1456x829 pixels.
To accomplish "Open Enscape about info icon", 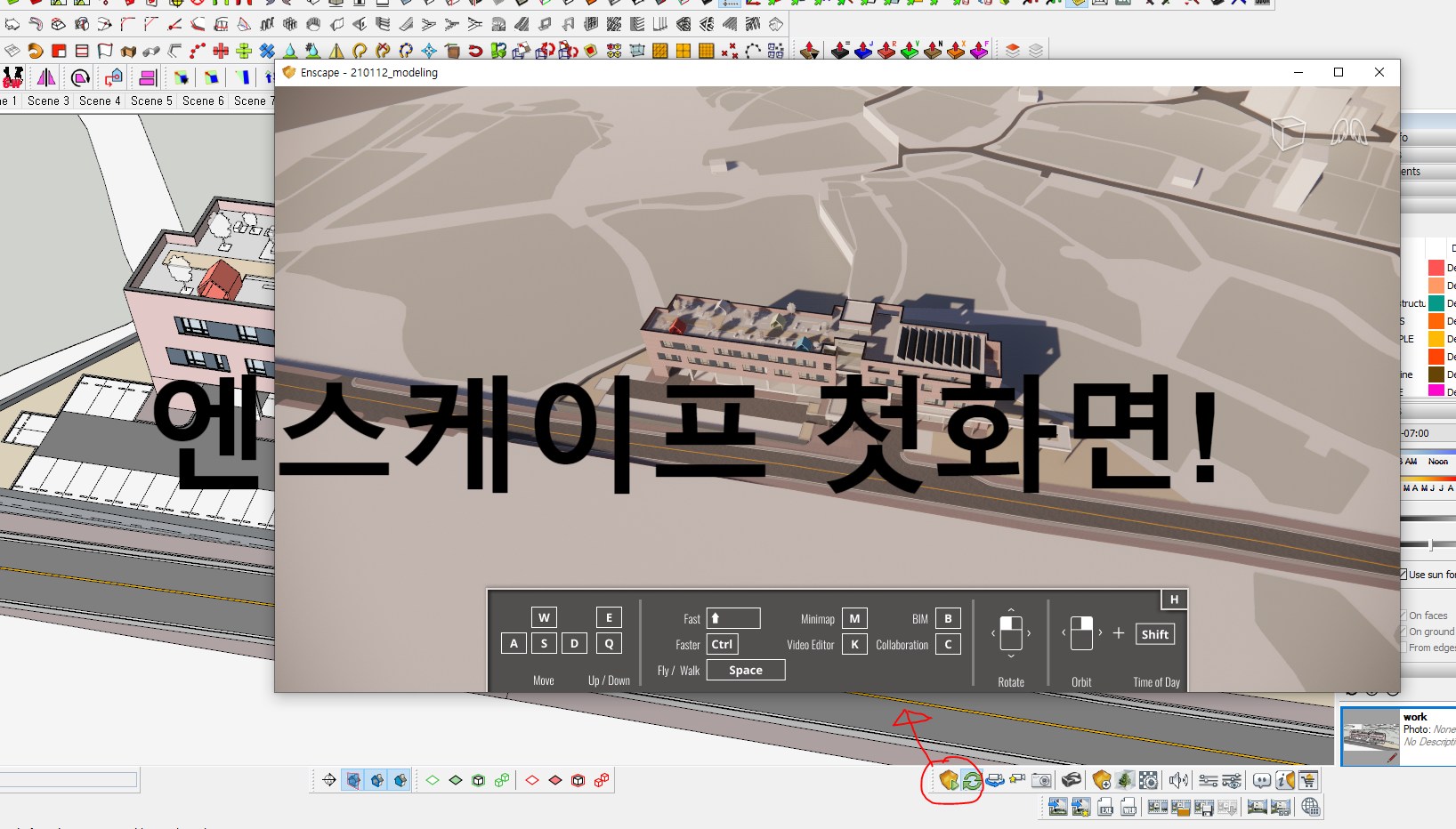I will [1285, 780].
